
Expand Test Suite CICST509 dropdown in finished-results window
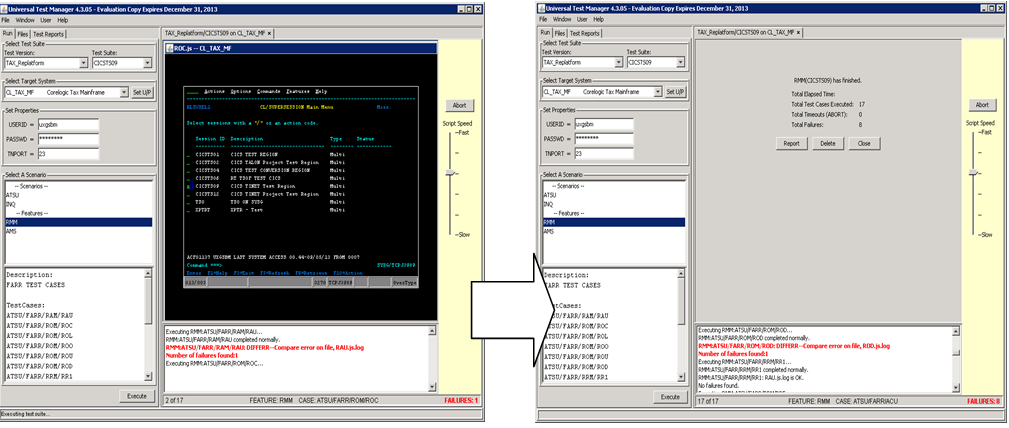pyautogui.click(x=678, y=62)
